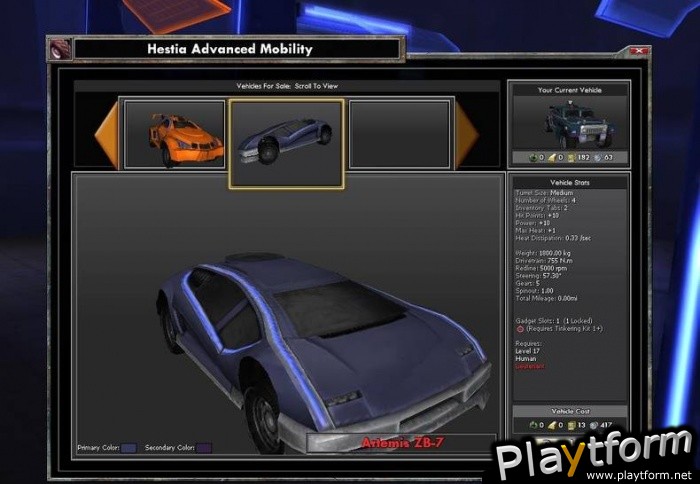Click the red Tinkering Kit requirement icon

[x=520, y=329]
